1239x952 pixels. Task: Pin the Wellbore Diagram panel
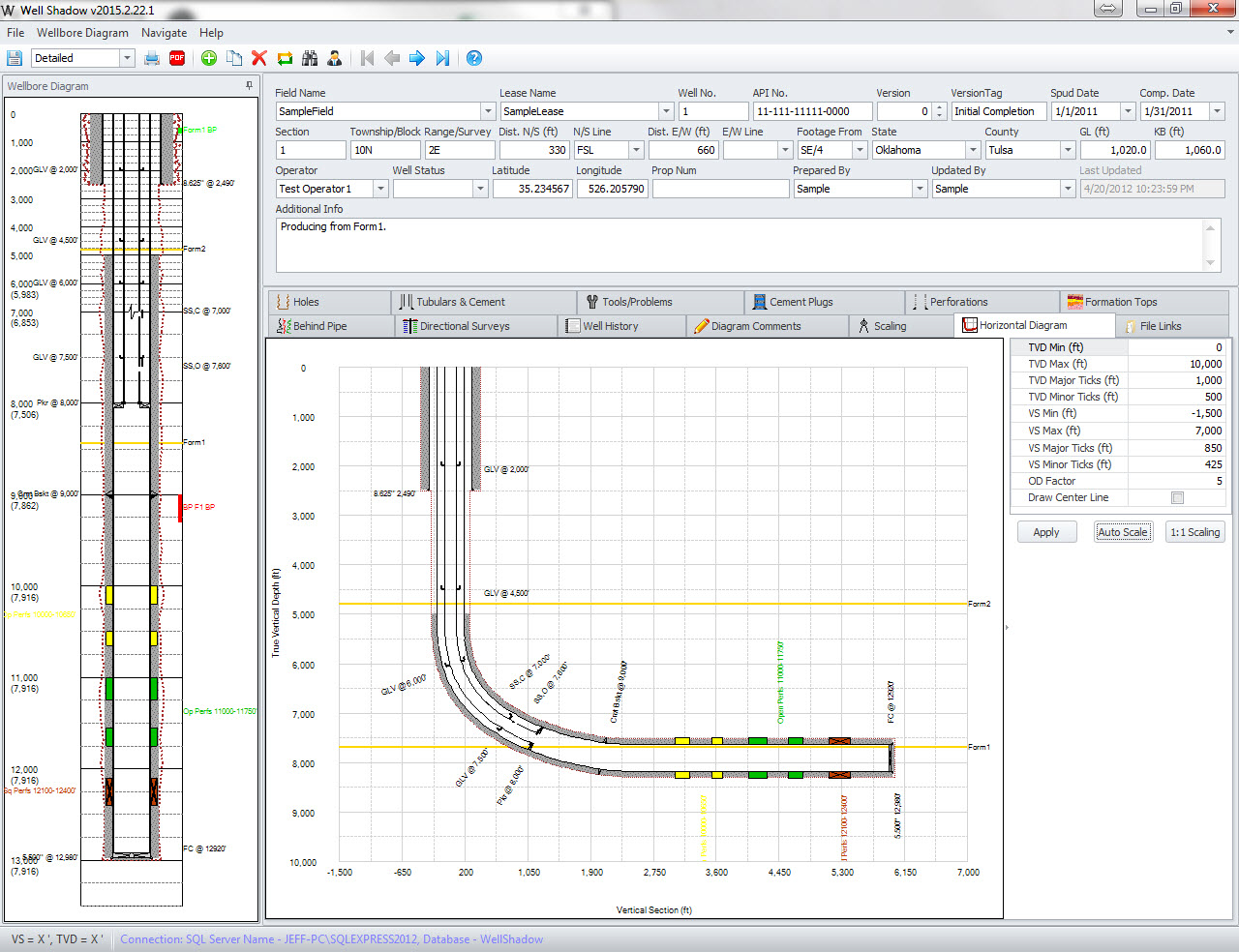pyautogui.click(x=250, y=86)
